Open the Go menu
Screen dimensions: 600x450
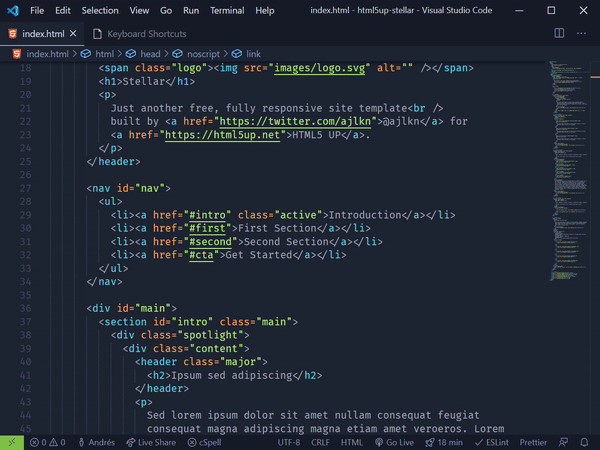point(166,10)
